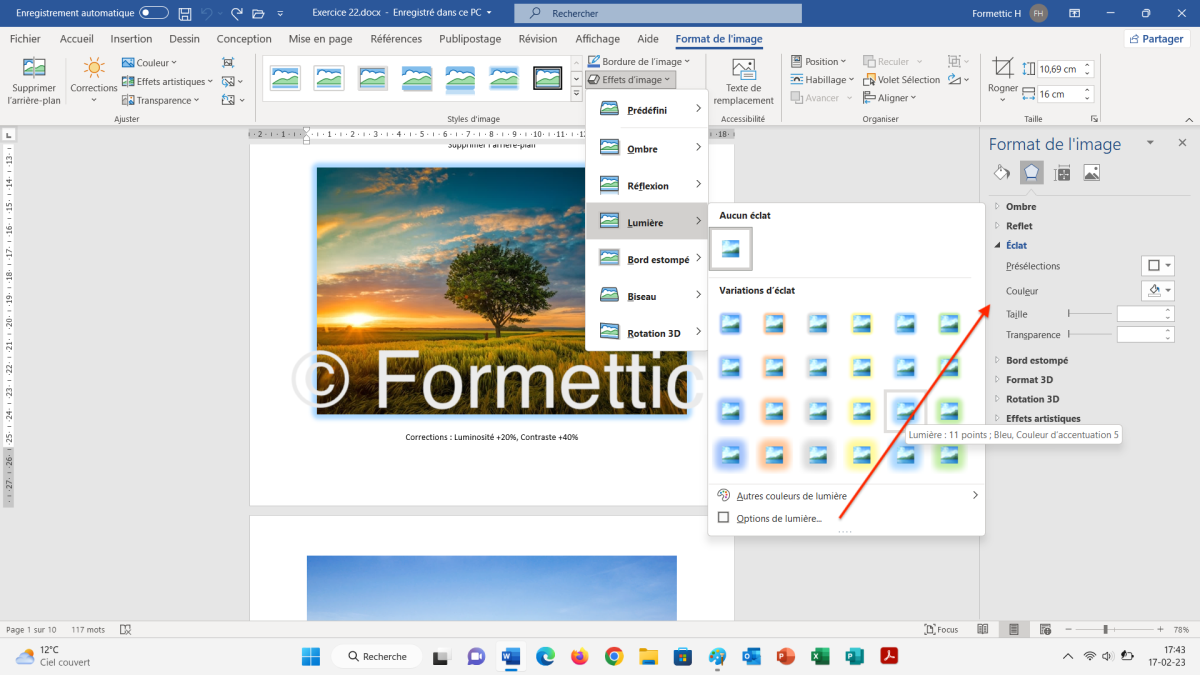Click the Texte de remplacement icon
Image resolution: width=1200 pixels, height=675 pixels.
tap(743, 70)
